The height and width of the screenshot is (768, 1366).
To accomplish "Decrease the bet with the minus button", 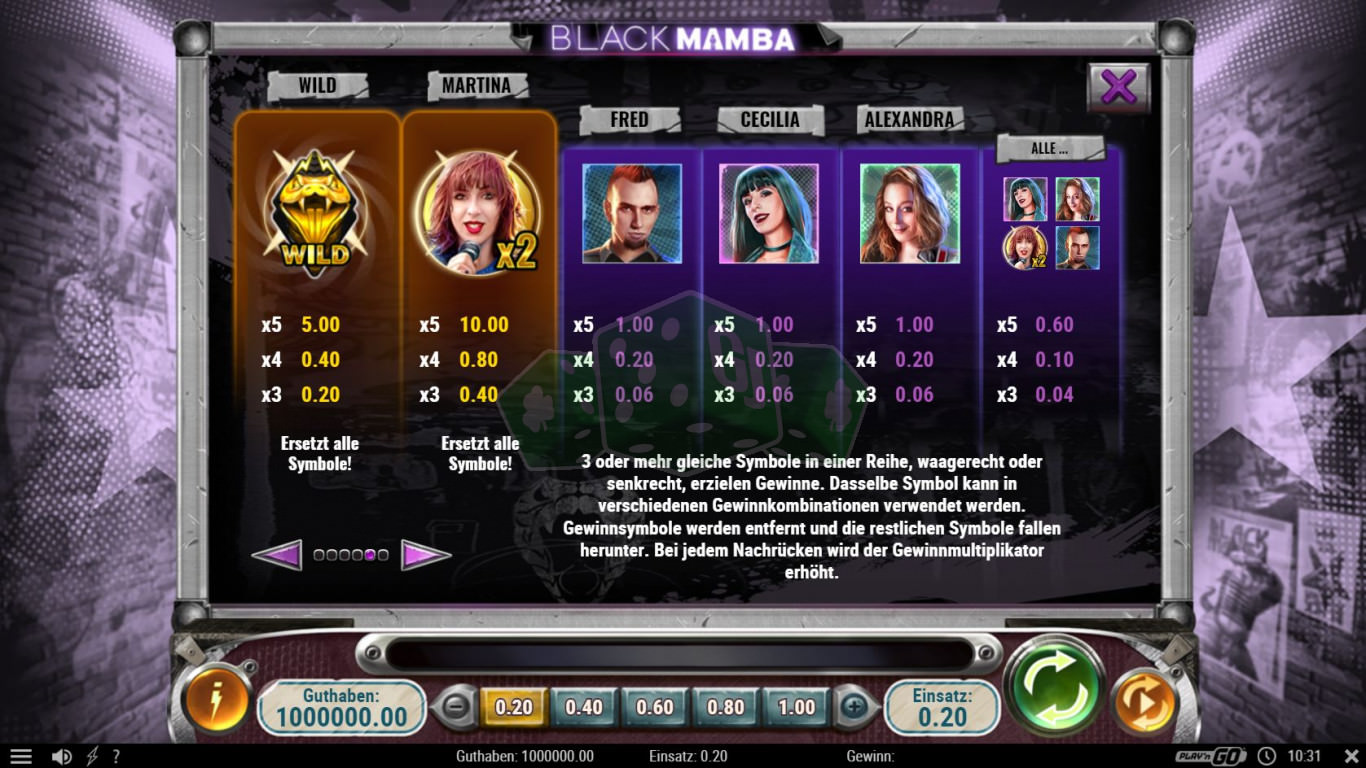I will (455, 707).
